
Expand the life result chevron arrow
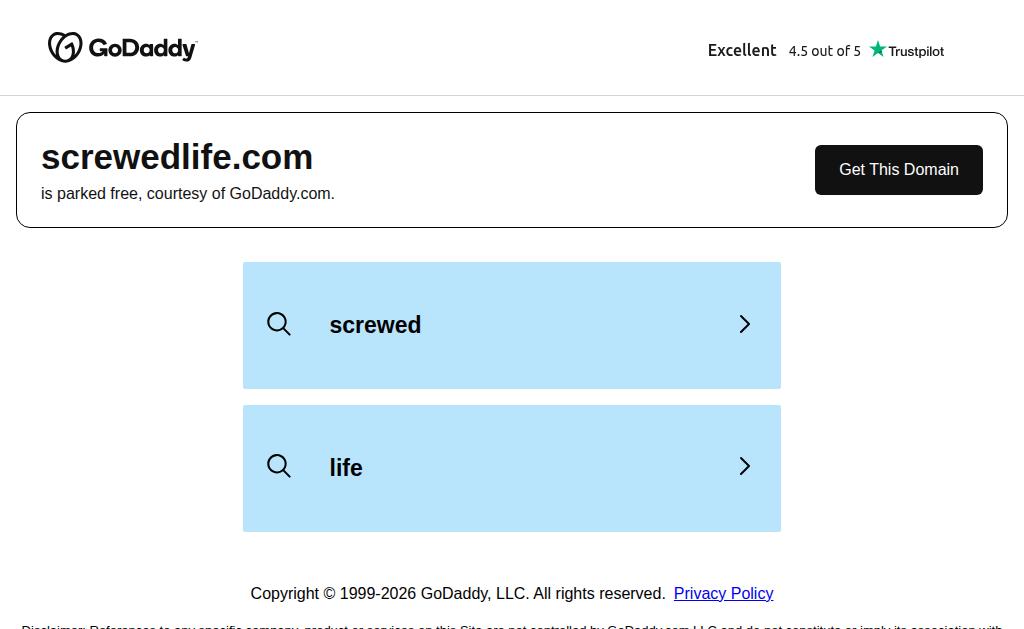coord(744,466)
